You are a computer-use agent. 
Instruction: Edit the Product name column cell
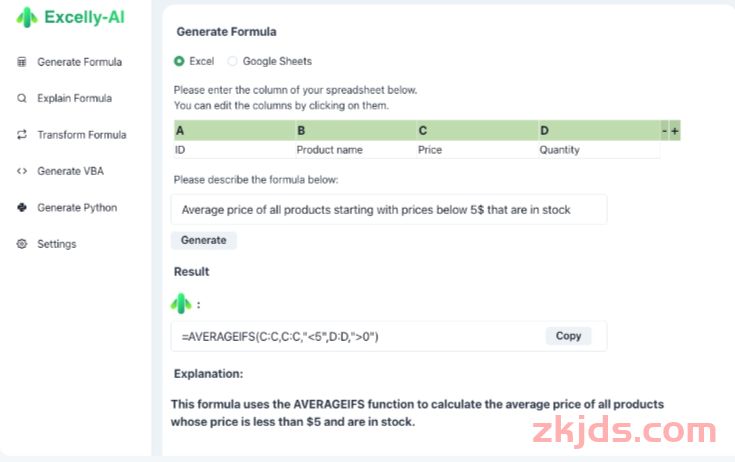click(356, 150)
